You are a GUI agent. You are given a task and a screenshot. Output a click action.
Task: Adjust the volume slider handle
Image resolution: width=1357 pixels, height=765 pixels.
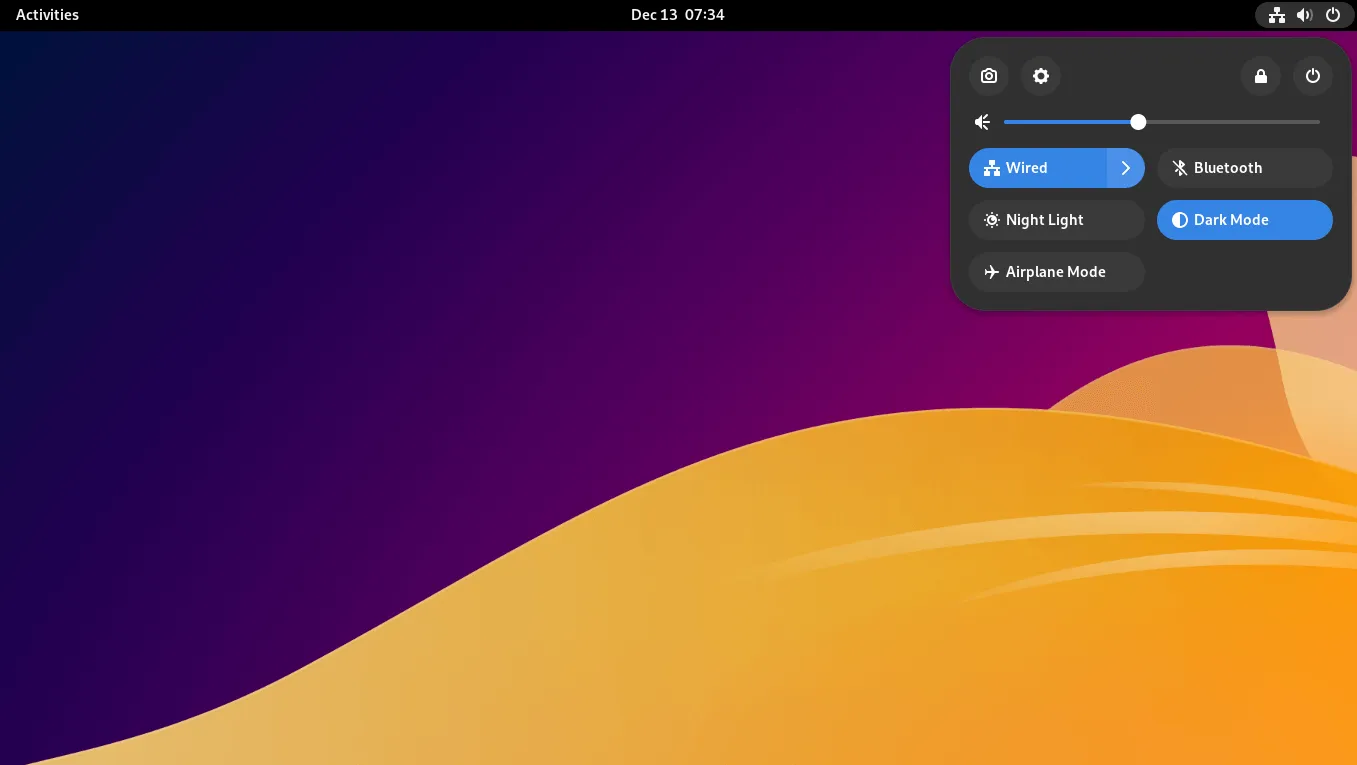click(1137, 121)
